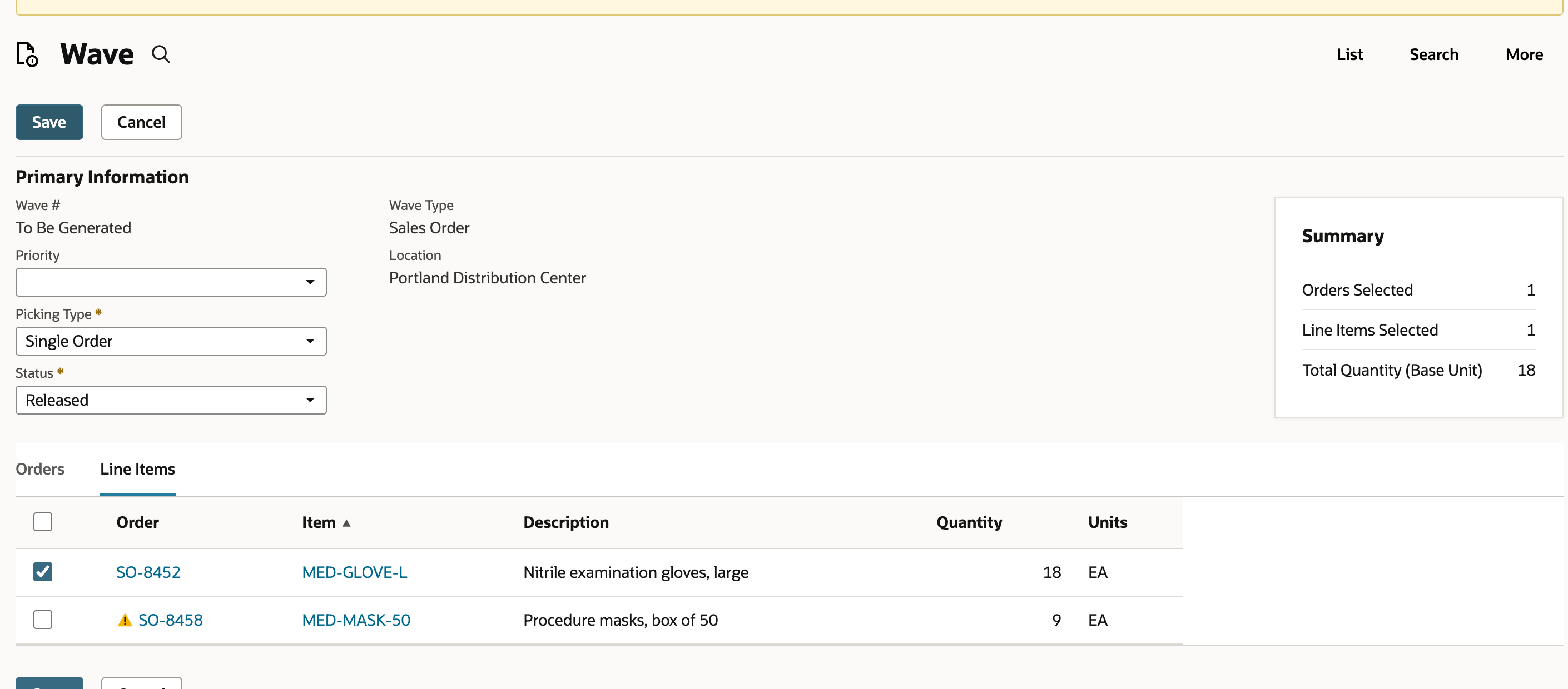
Task: Open the Priority dropdown
Action: 171,282
